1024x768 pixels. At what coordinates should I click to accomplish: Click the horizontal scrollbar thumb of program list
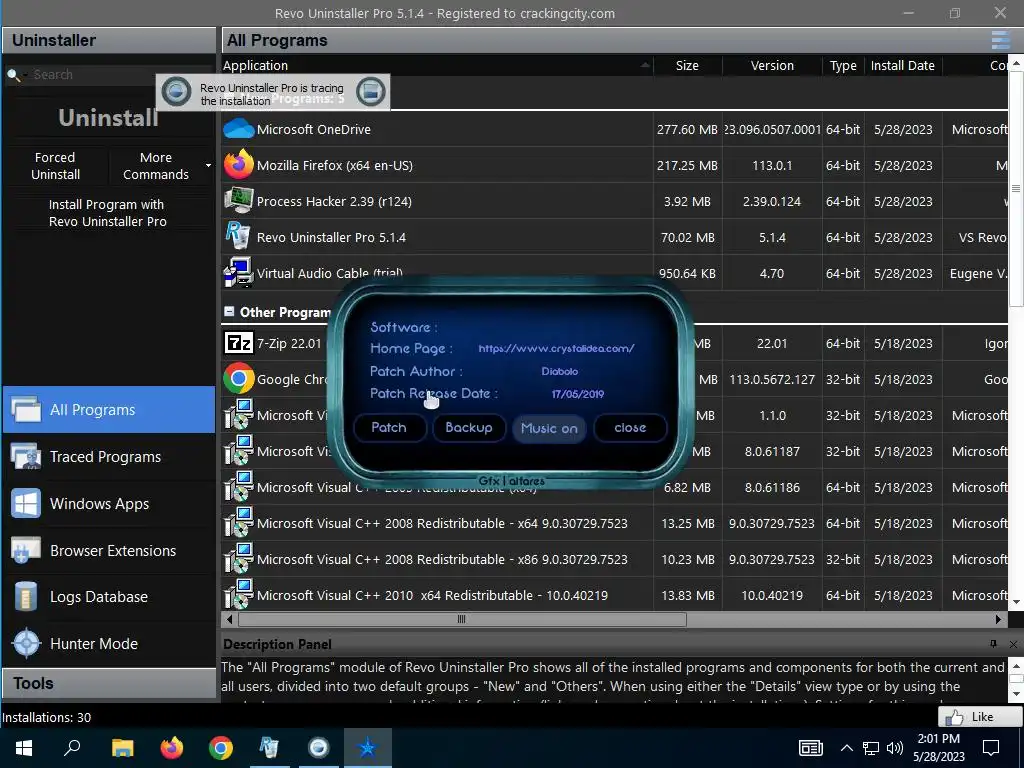point(462,619)
